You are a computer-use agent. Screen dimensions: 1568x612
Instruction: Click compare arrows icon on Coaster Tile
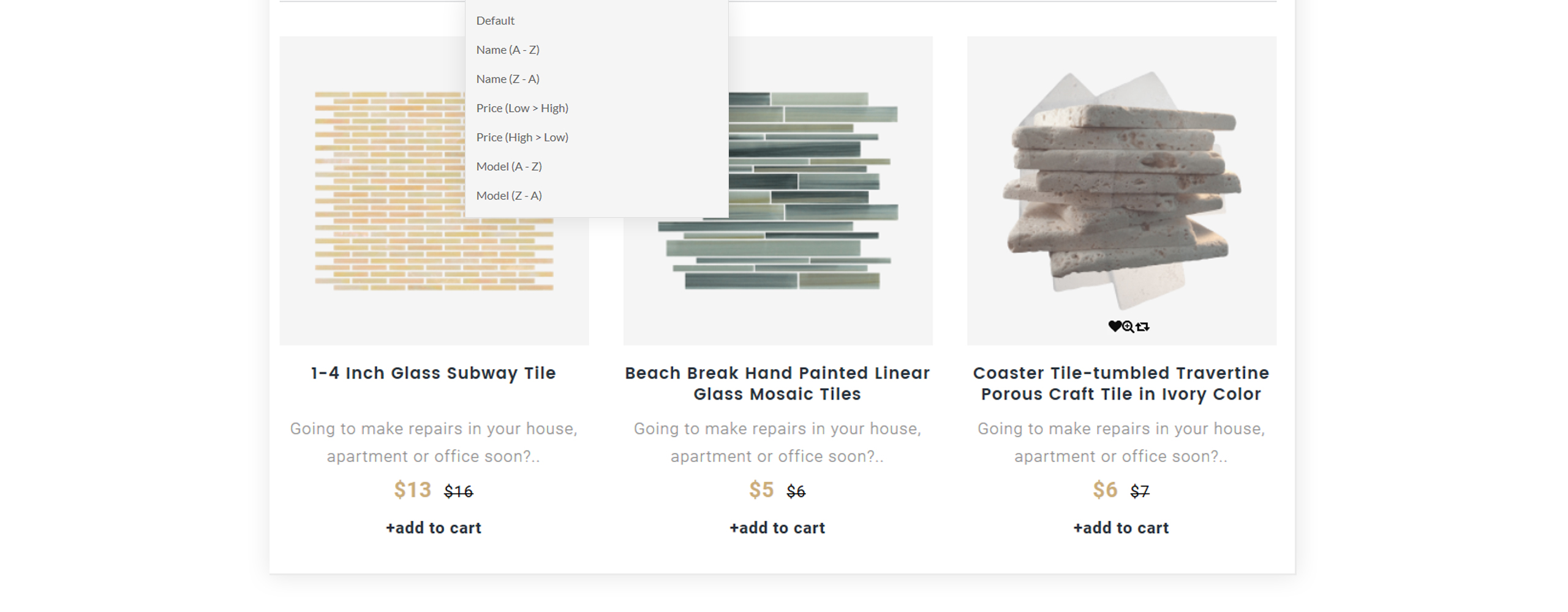(x=1143, y=327)
